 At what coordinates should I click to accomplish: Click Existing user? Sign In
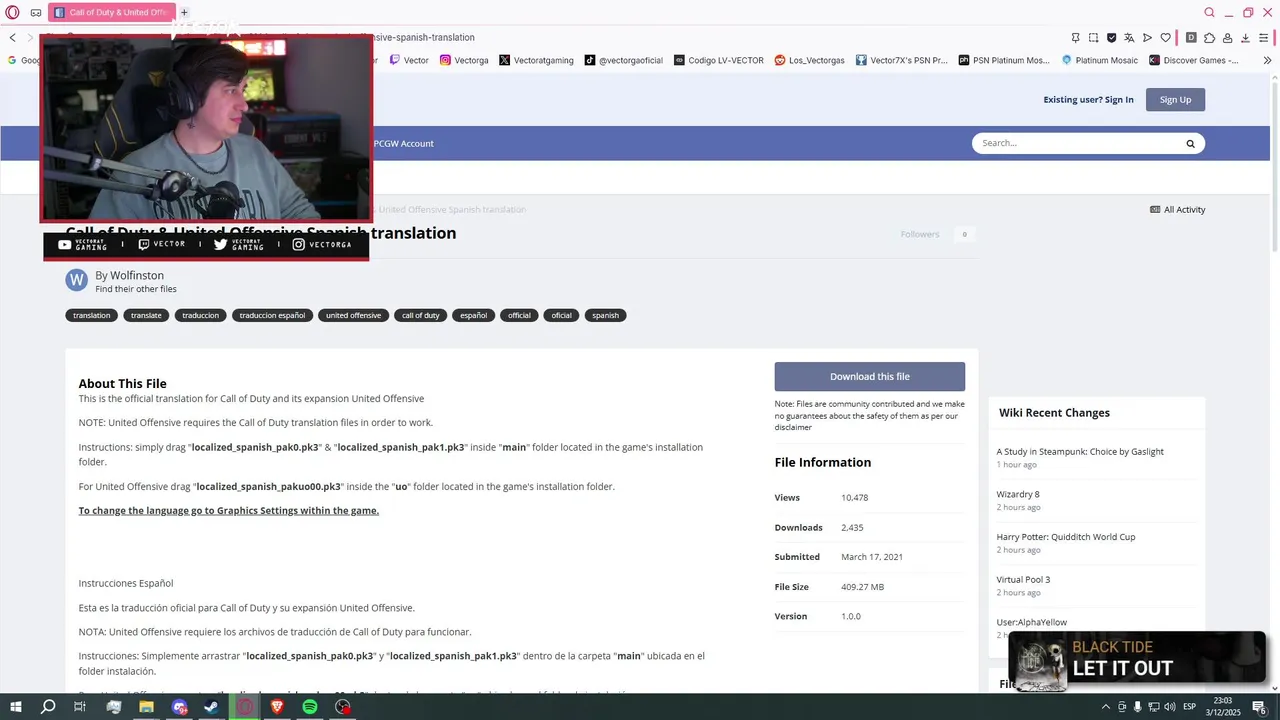coord(1088,99)
